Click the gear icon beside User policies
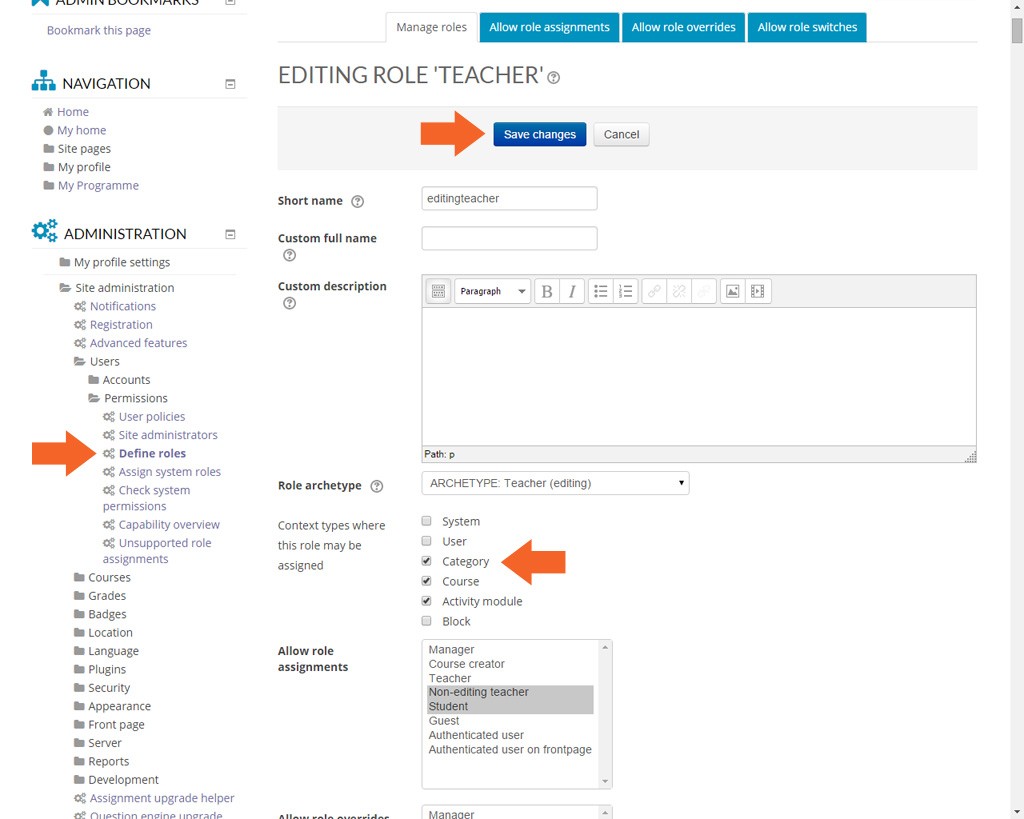The height and width of the screenshot is (819, 1024). point(108,417)
